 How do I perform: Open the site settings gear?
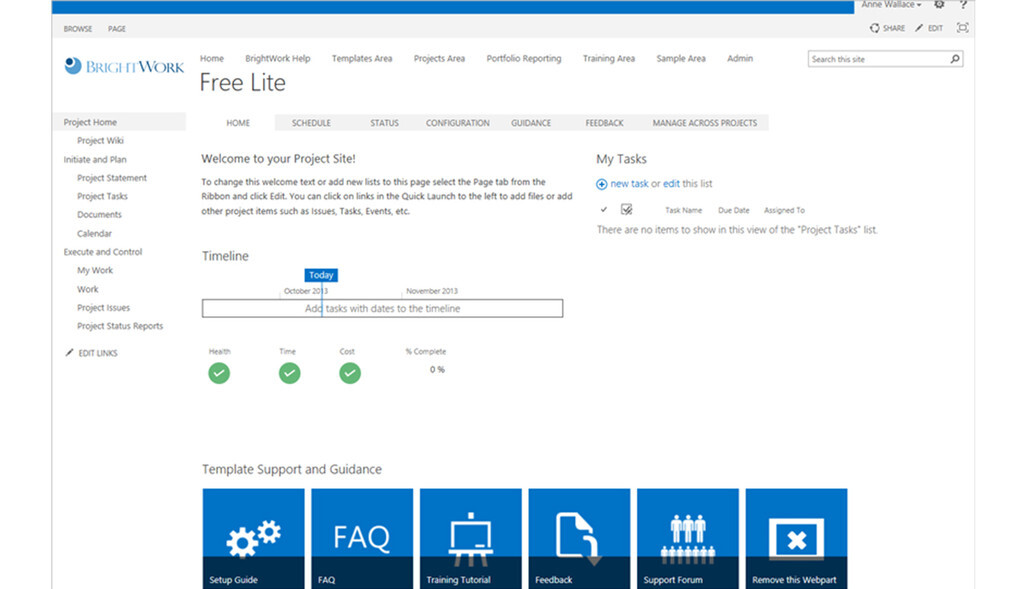[938, 5]
